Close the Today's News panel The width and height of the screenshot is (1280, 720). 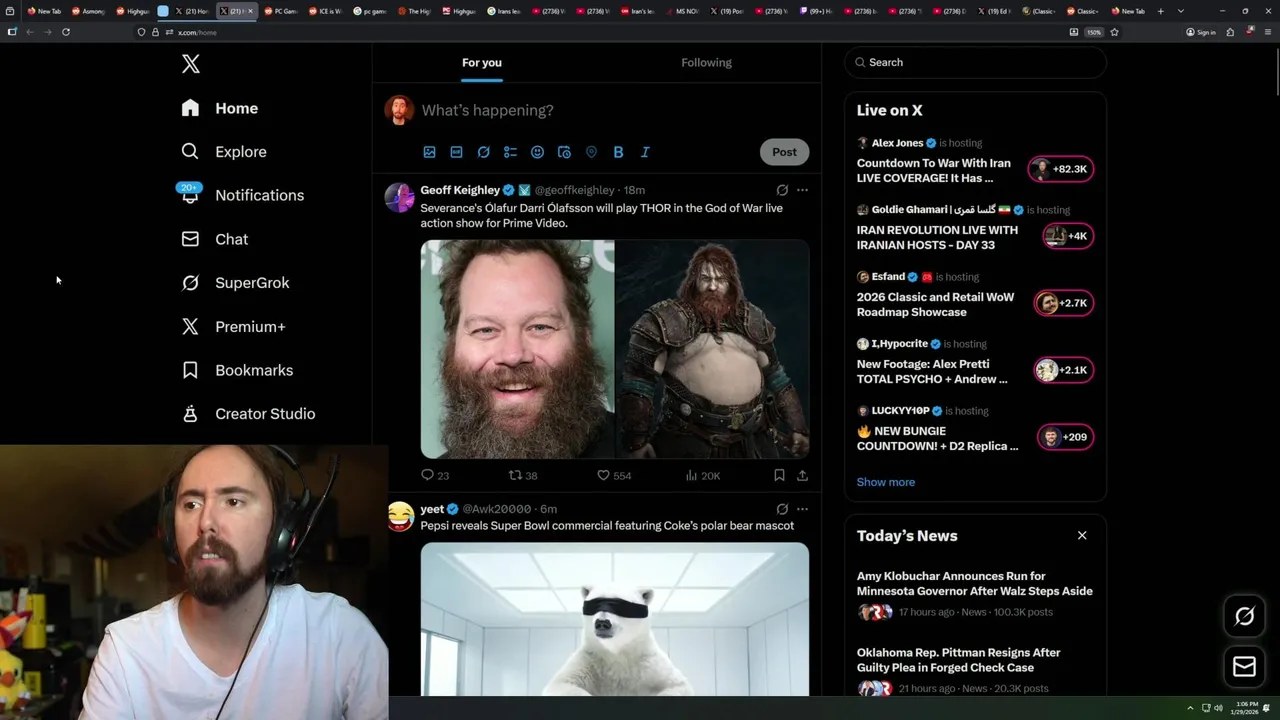(x=1082, y=536)
